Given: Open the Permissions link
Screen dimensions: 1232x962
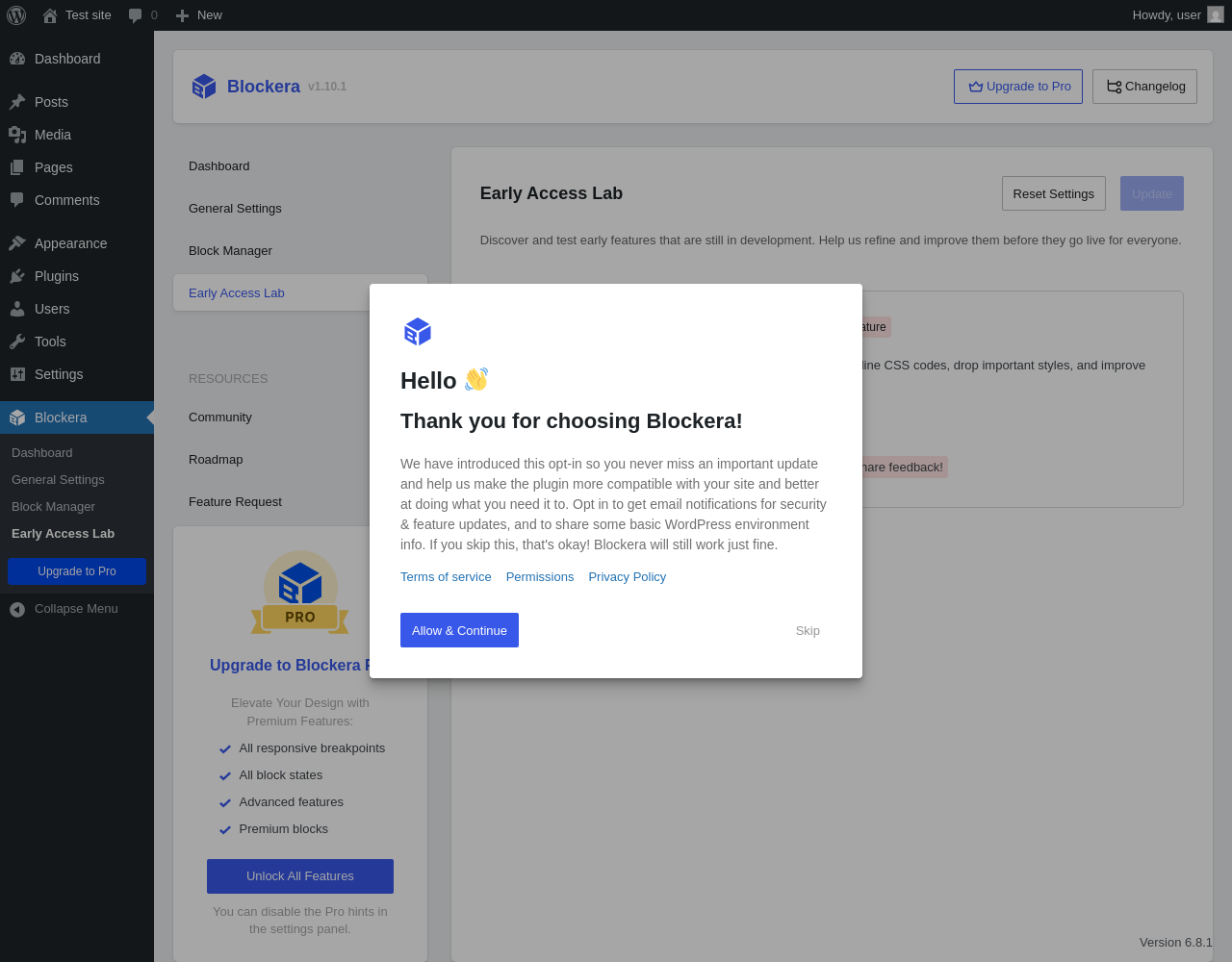Looking at the screenshot, I should pos(540,577).
